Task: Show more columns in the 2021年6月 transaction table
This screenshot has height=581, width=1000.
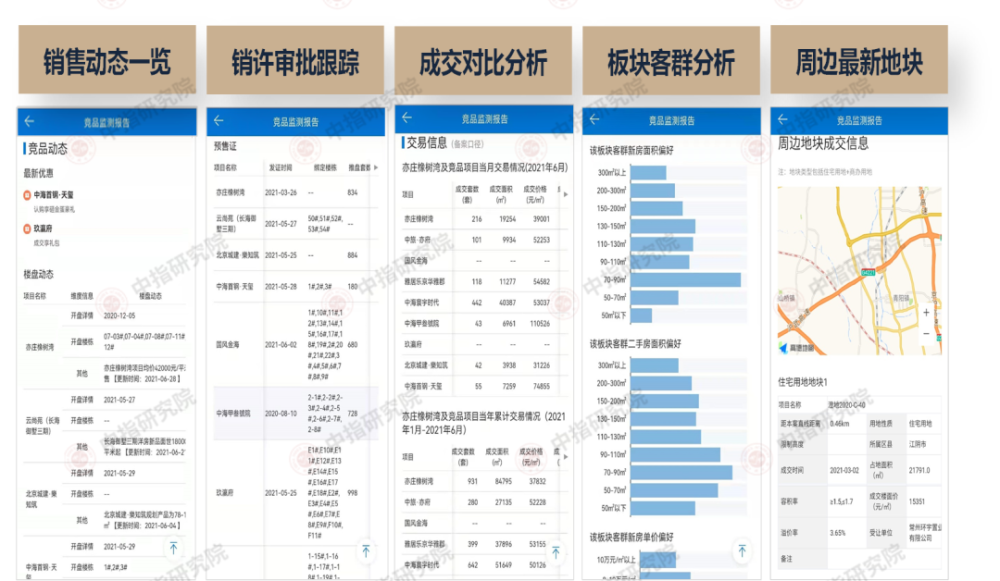Action: click(x=565, y=194)
